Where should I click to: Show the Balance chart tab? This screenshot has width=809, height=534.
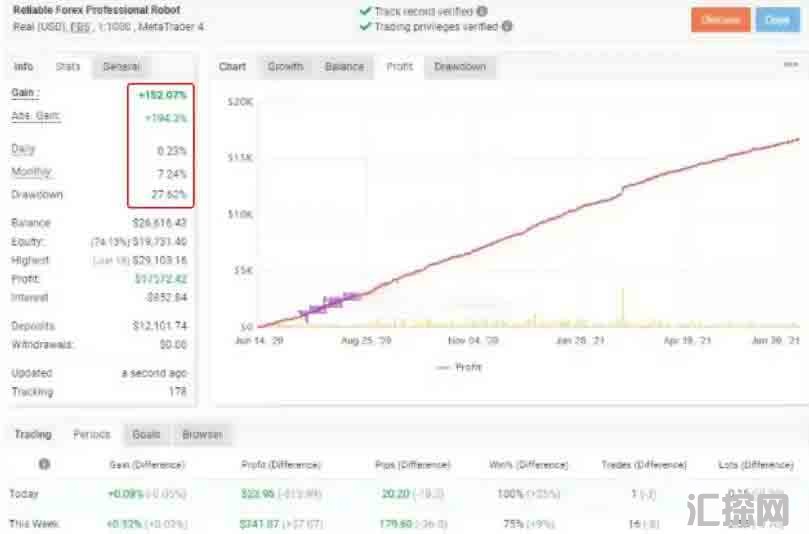pyautogui.click(x=344, y=67)
